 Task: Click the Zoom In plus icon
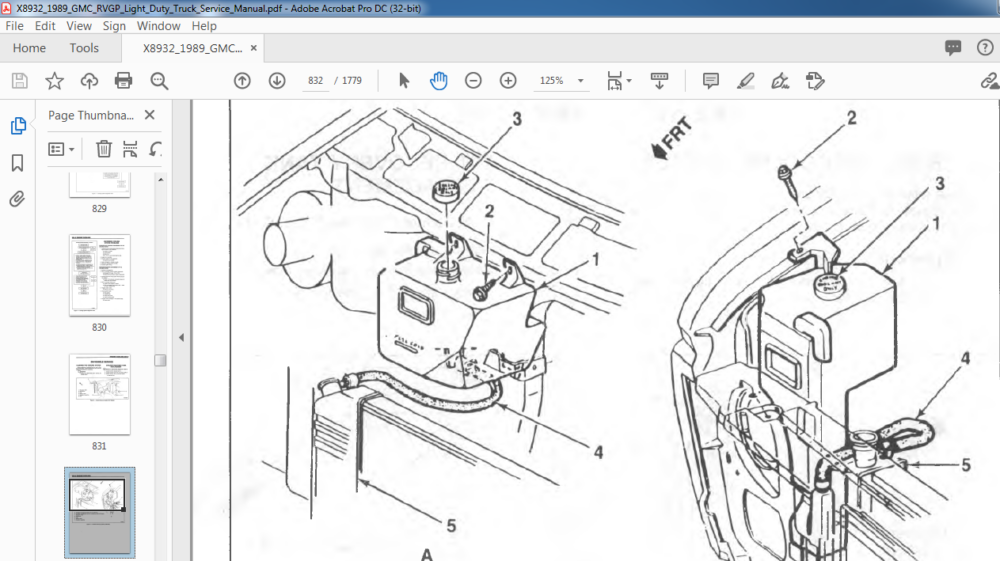508,81
